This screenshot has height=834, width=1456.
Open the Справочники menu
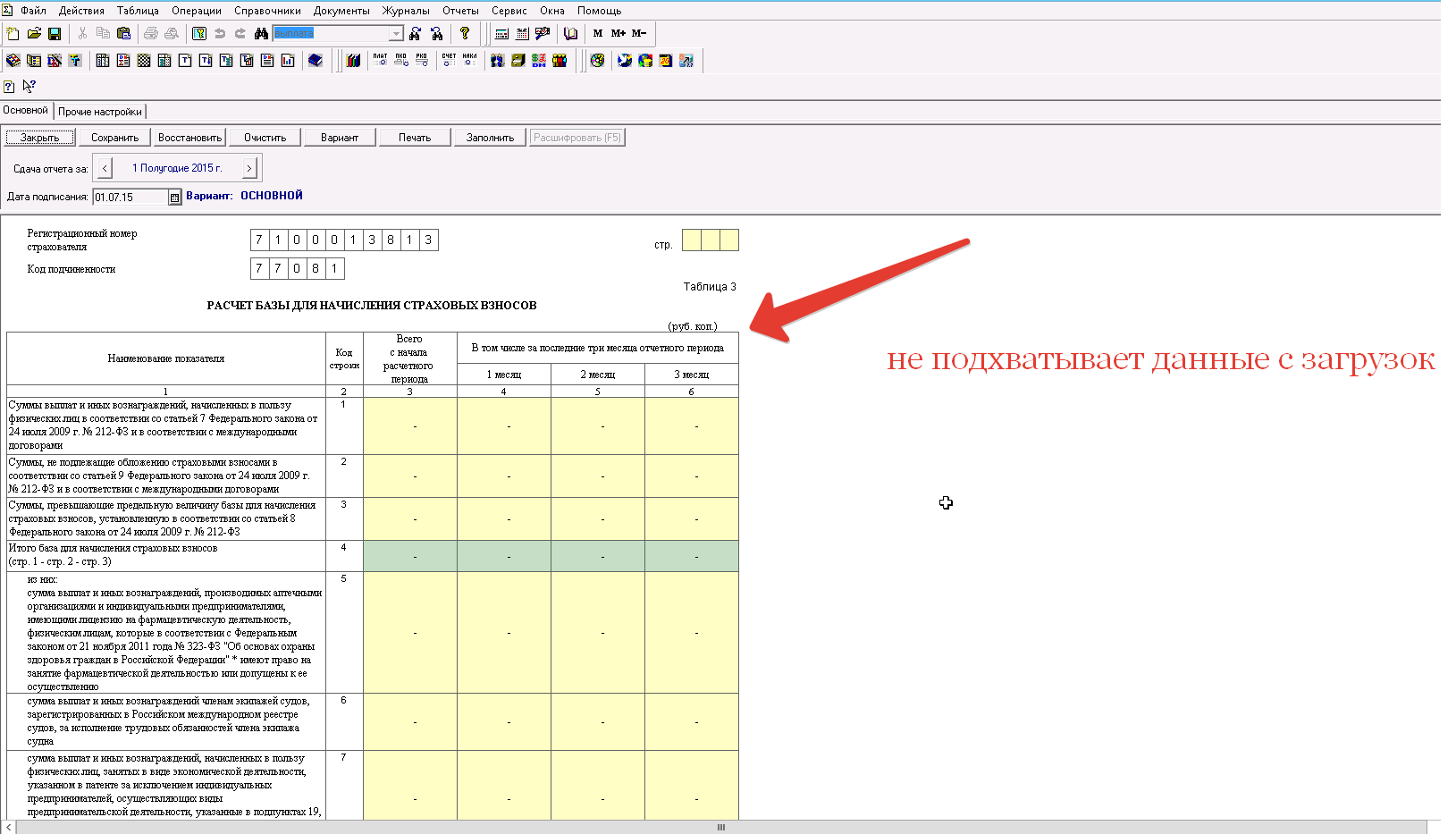(267, 11)
